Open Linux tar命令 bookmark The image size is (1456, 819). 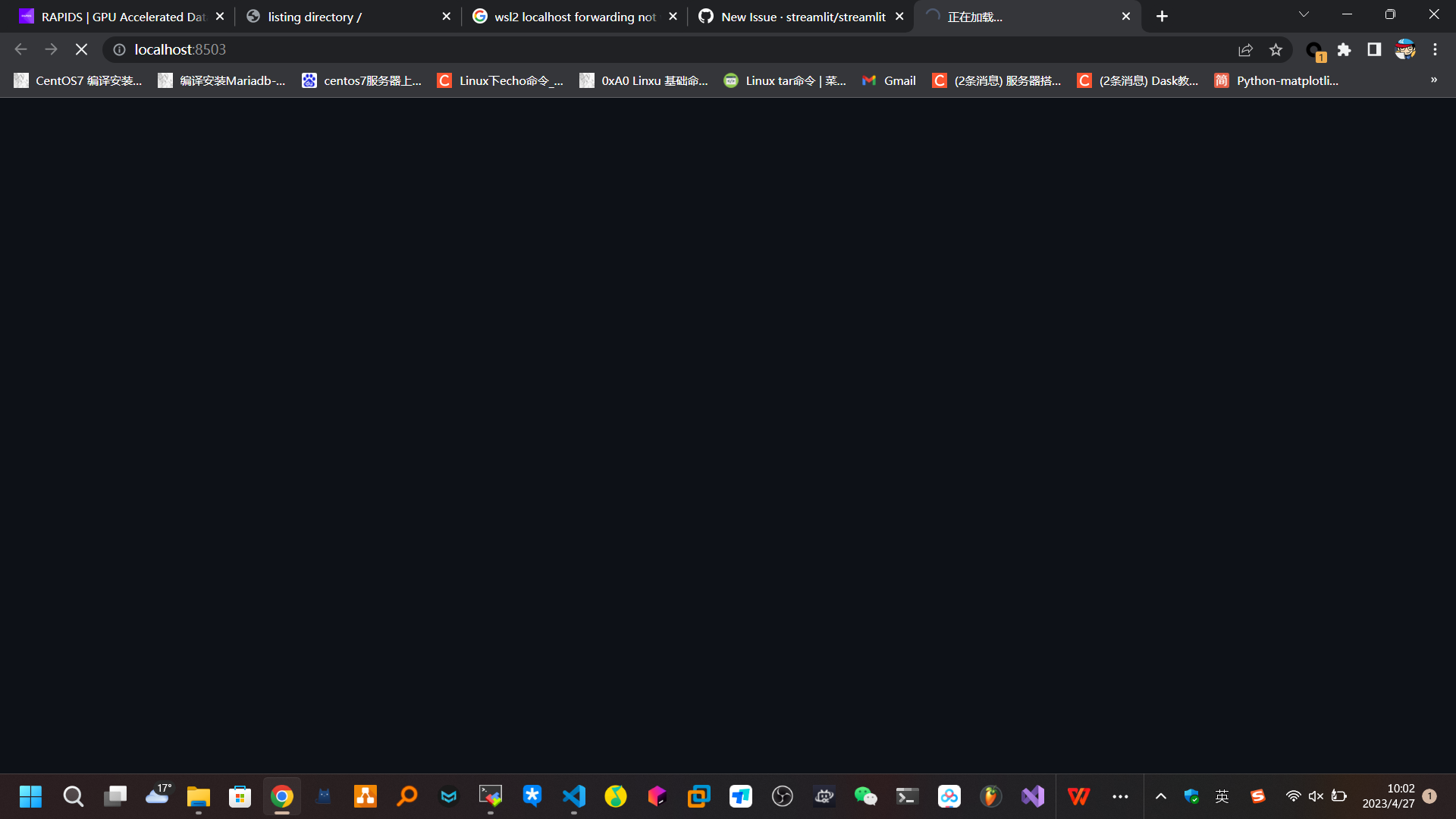coord(785,80)
